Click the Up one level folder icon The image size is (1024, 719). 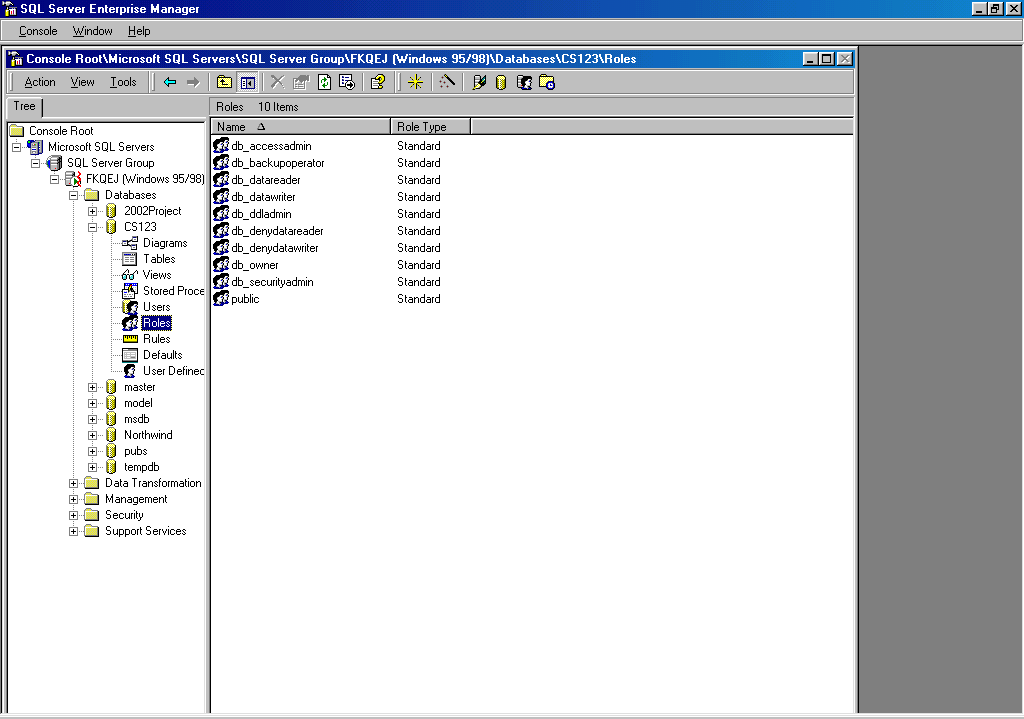[225, 82]
